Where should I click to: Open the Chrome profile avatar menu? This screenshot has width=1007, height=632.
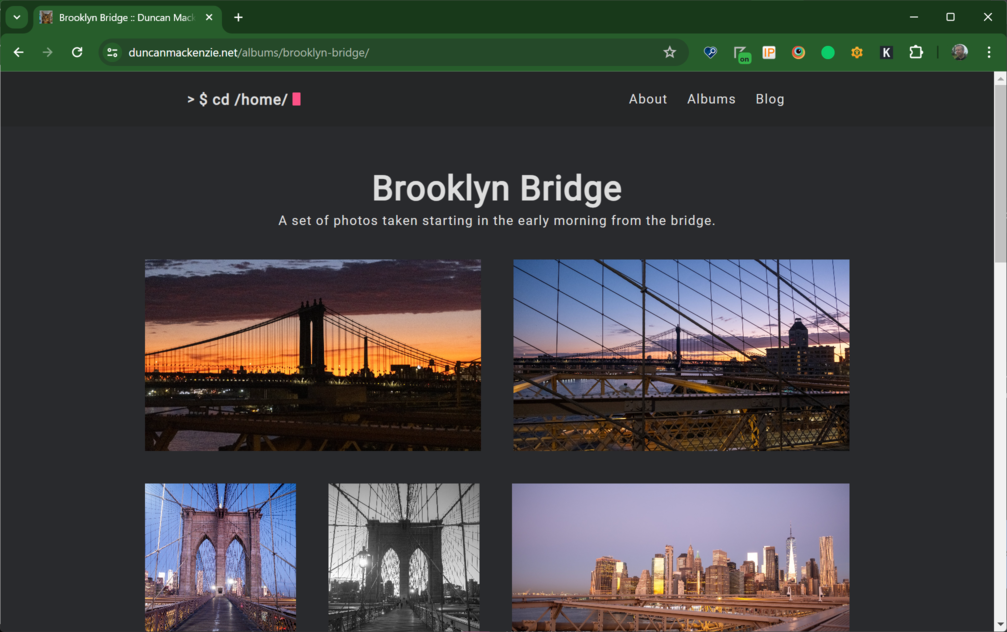pyautogui.click(x=959, y=52)
